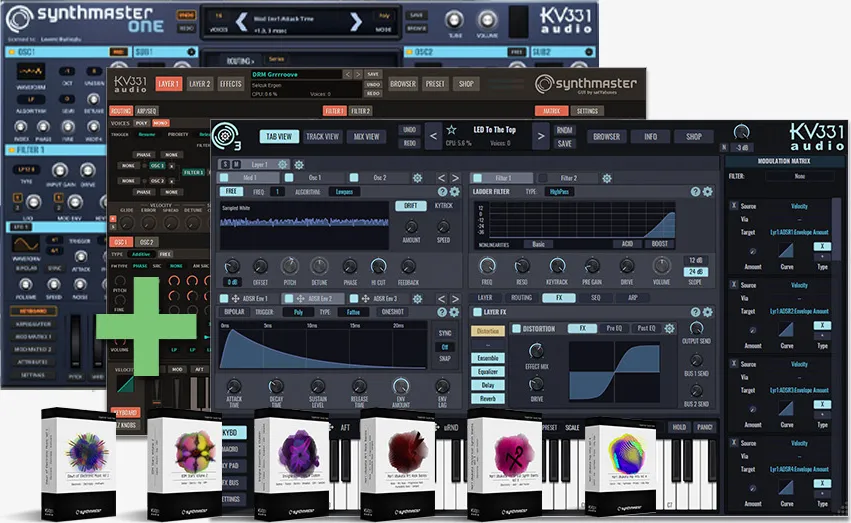
Task: Switch to MIX VIEW tab
Action: coord(366,137)
